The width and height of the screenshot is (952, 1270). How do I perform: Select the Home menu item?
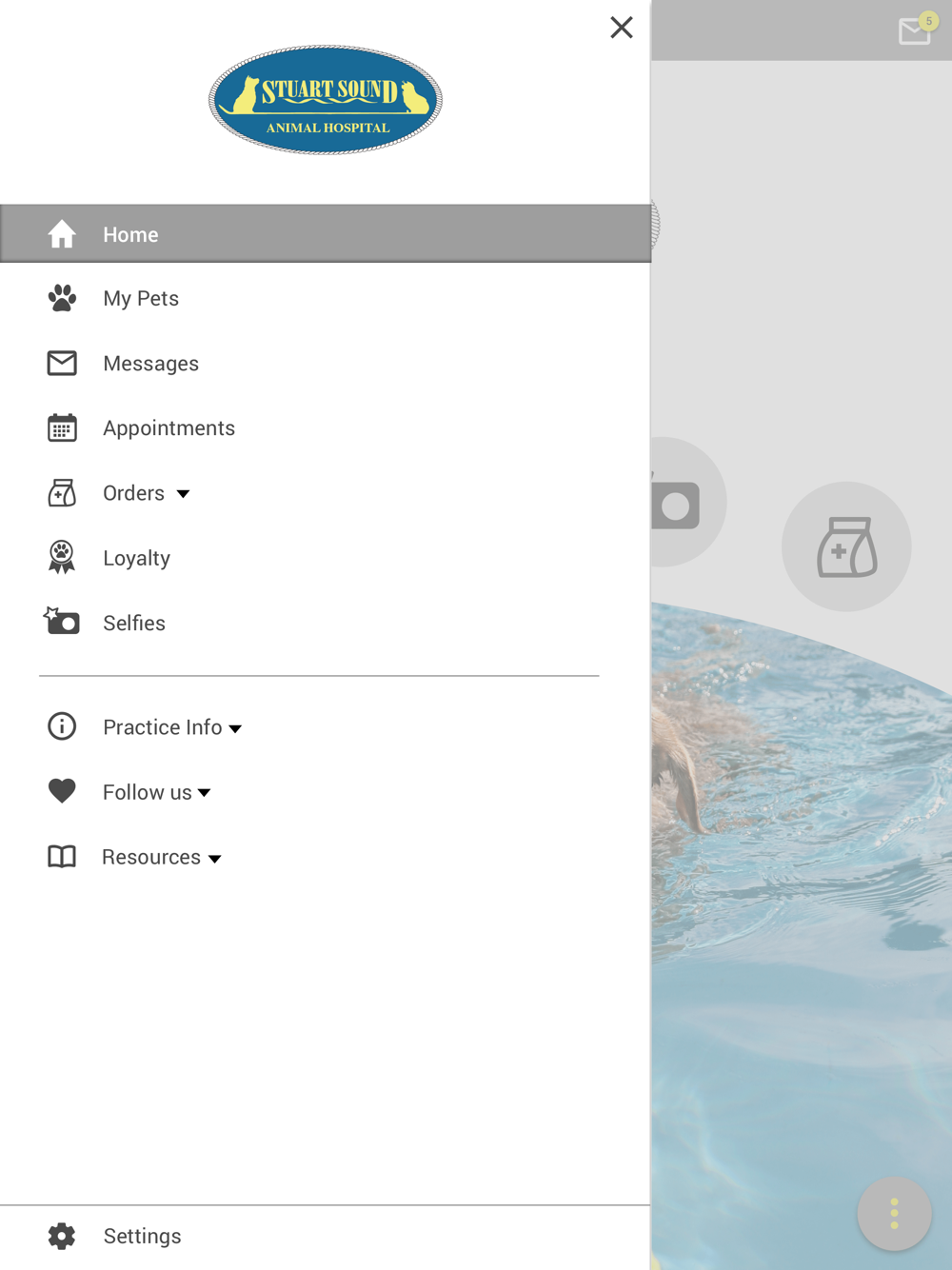click(x=326, y=233)
